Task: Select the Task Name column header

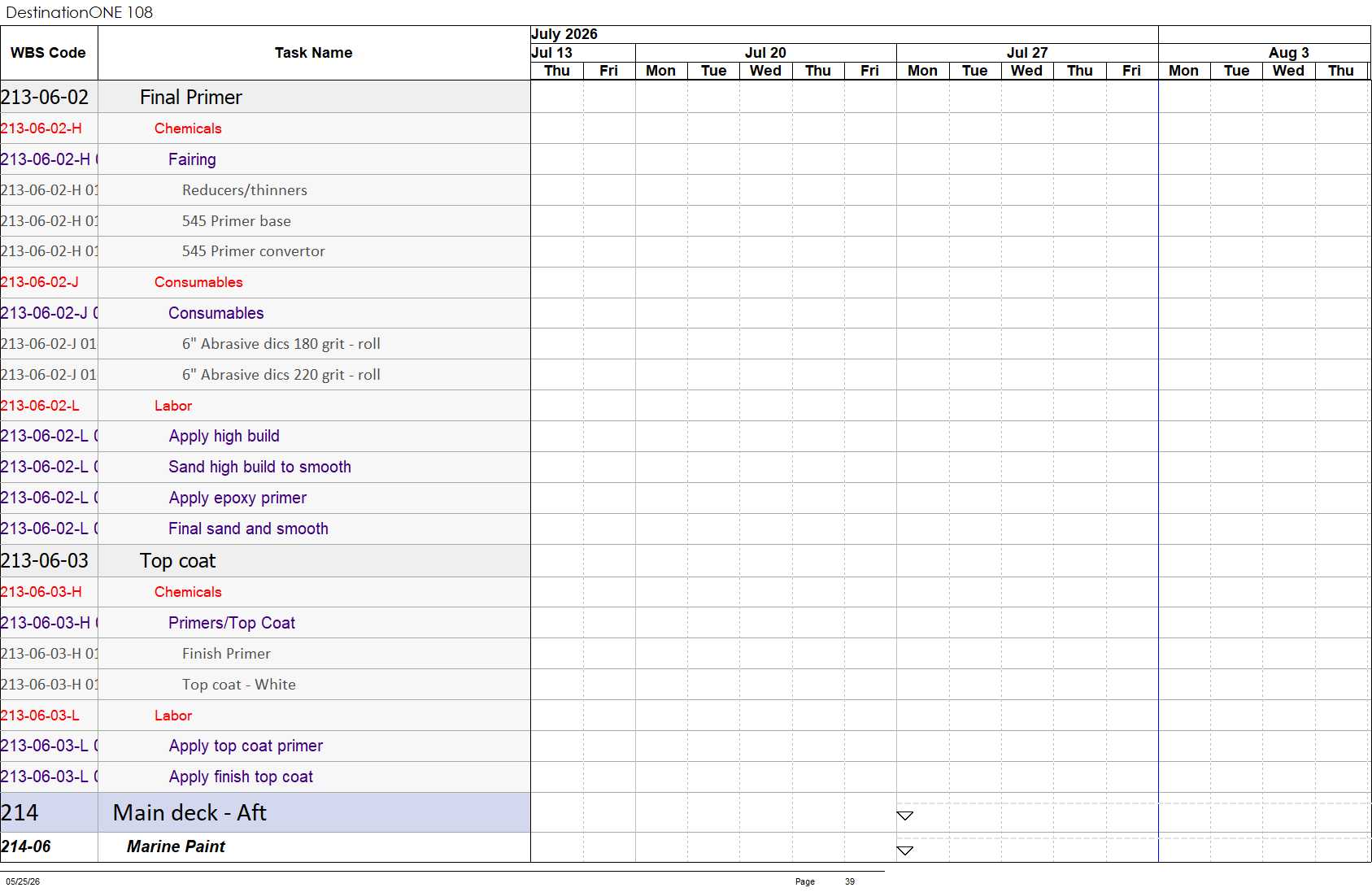Action: click(x=313, y=53)
